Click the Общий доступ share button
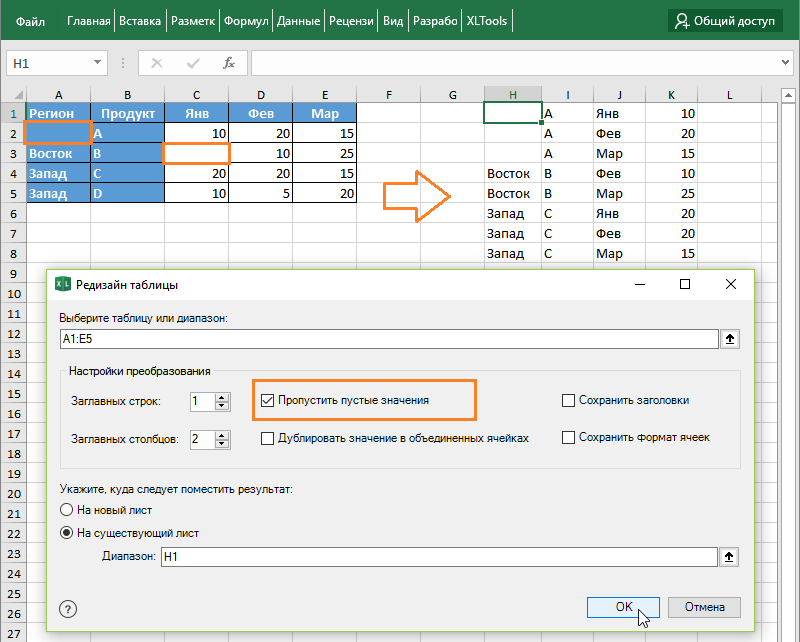Image resolution: width=800 pixels, height=642 pixels. point(725,20)
